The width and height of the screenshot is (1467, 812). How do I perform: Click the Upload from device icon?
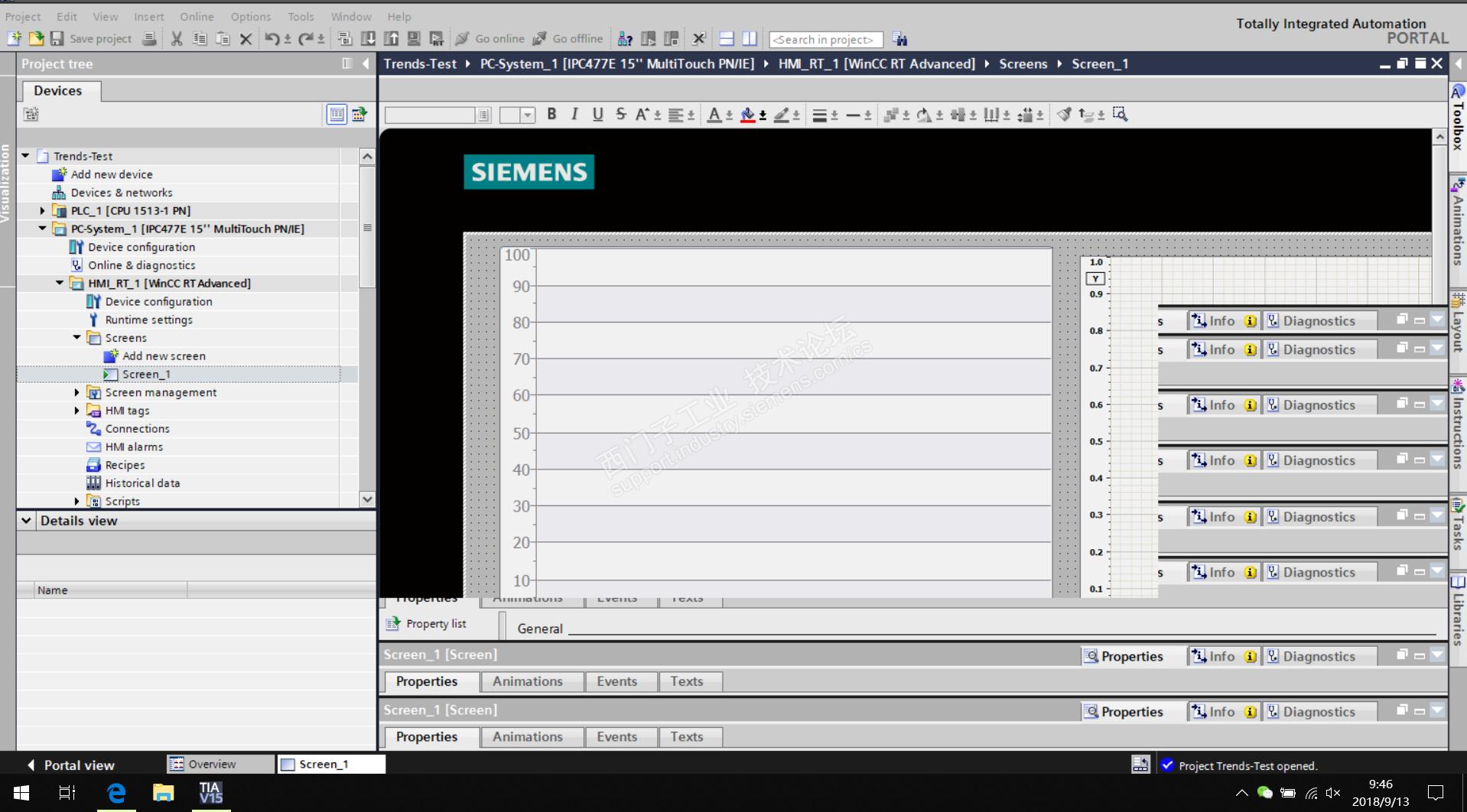coord(391,38)
